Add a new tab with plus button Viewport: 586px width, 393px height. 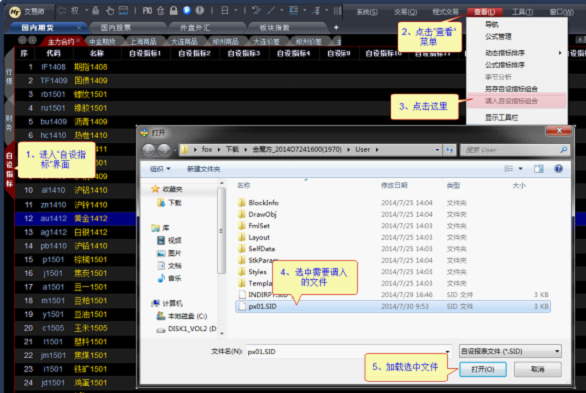tap(336, 27)
